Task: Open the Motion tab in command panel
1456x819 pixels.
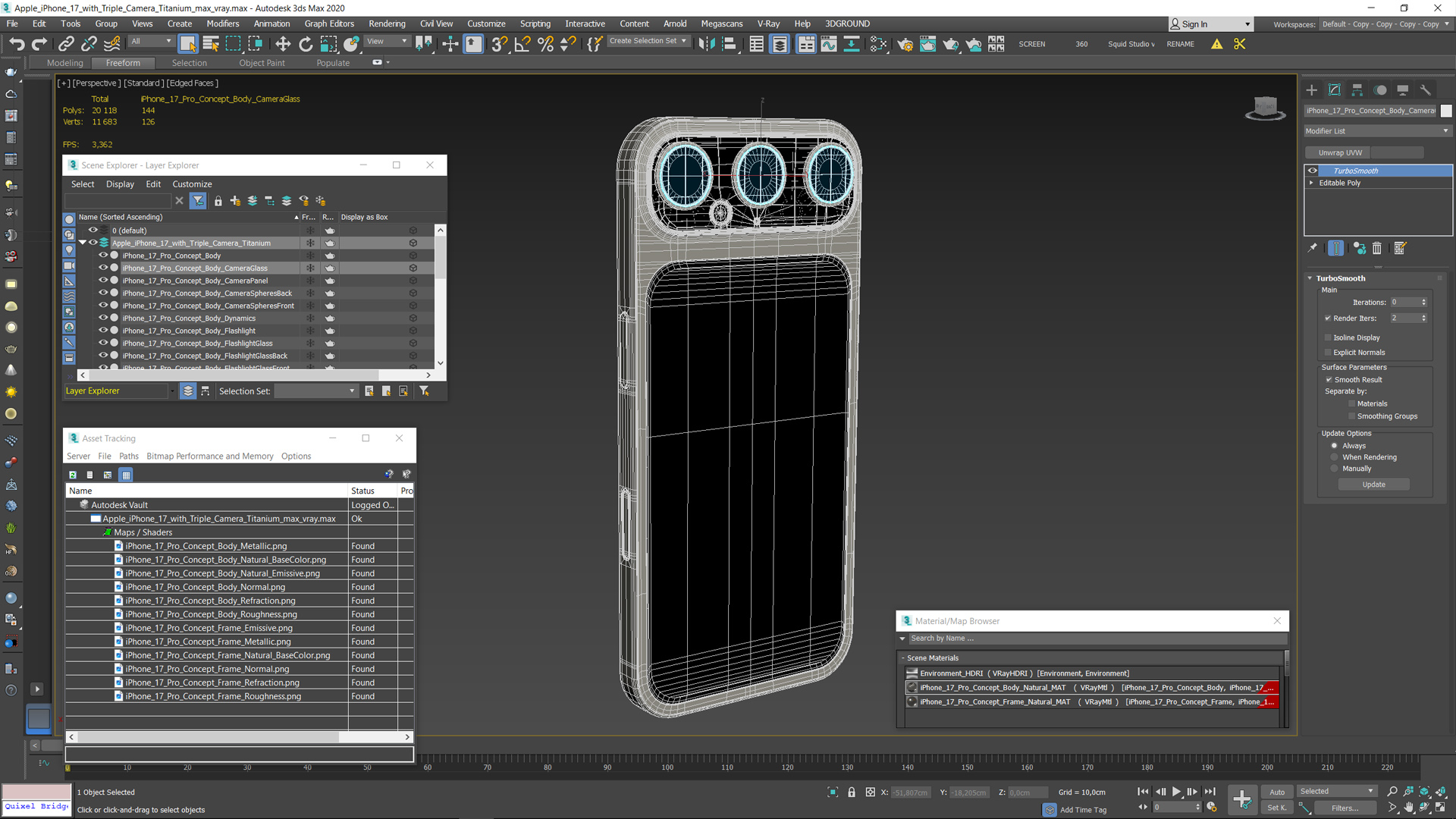Action: (x=1380, y=89)
